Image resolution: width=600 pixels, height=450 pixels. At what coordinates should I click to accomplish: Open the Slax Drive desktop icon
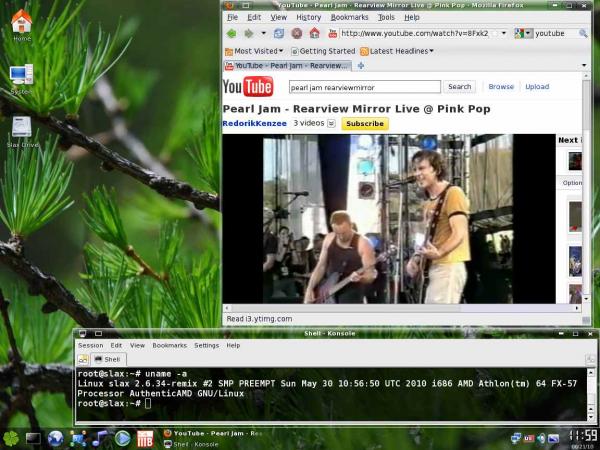(22, 131)
